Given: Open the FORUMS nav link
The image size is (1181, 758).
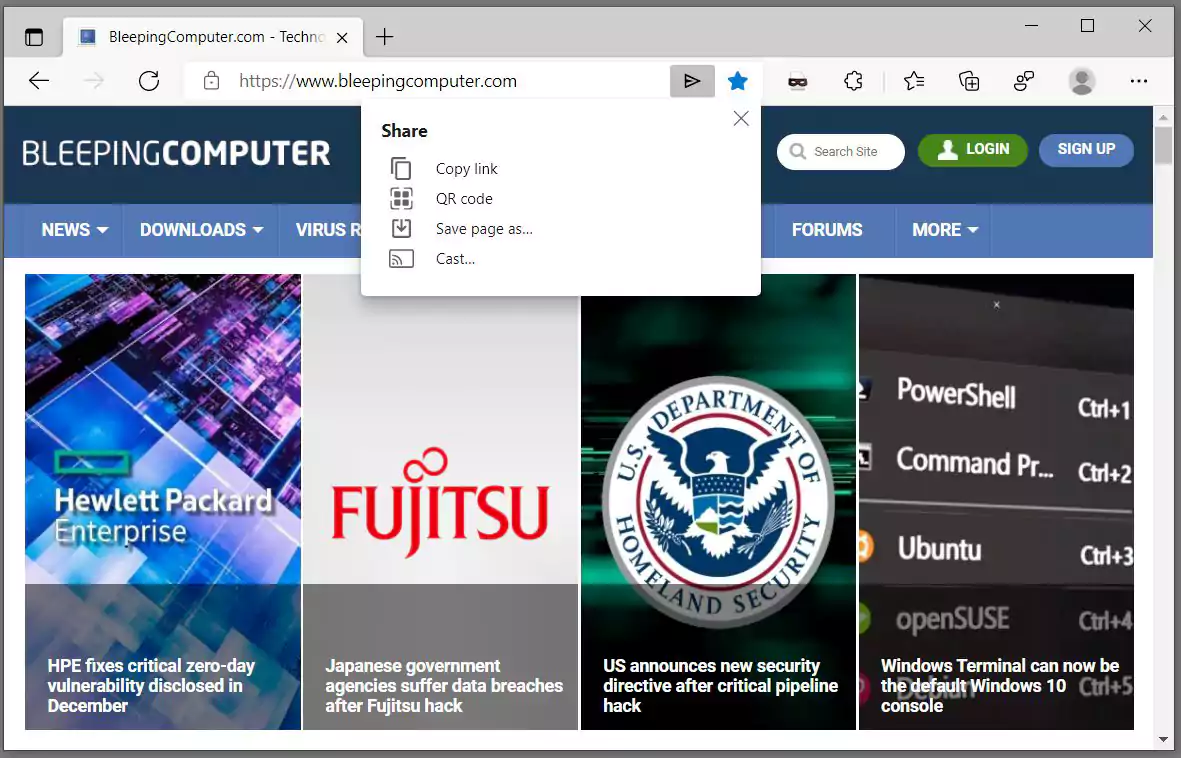Looking at the screenshot, I should 827,230.
